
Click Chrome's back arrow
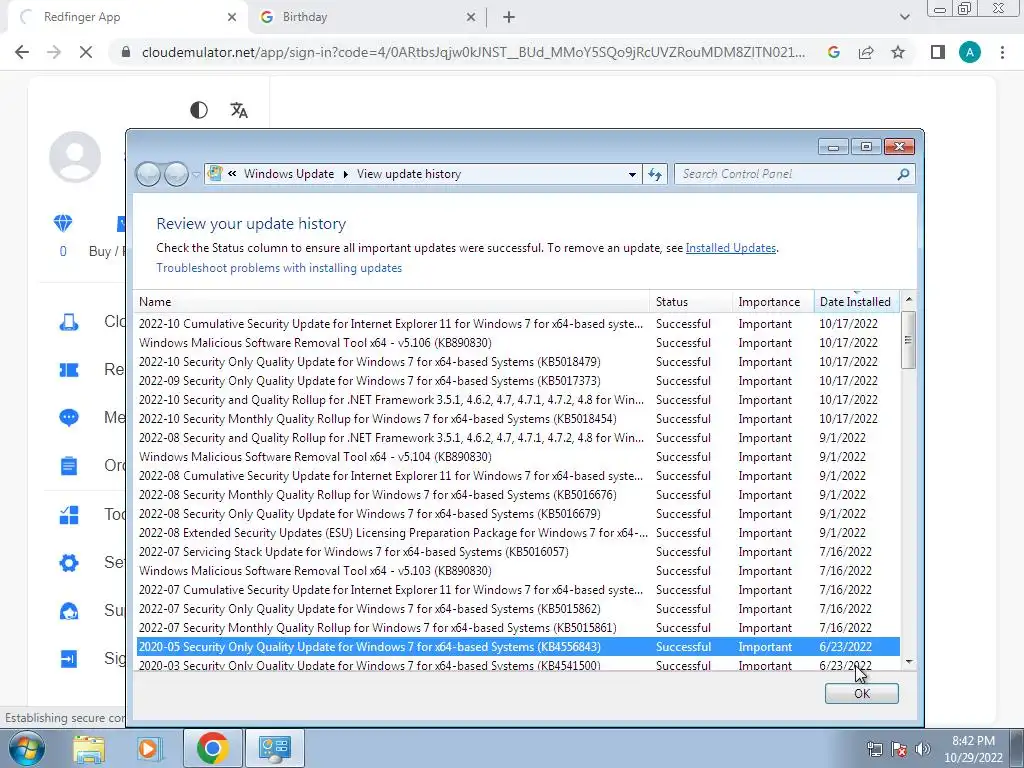[22, 52]
